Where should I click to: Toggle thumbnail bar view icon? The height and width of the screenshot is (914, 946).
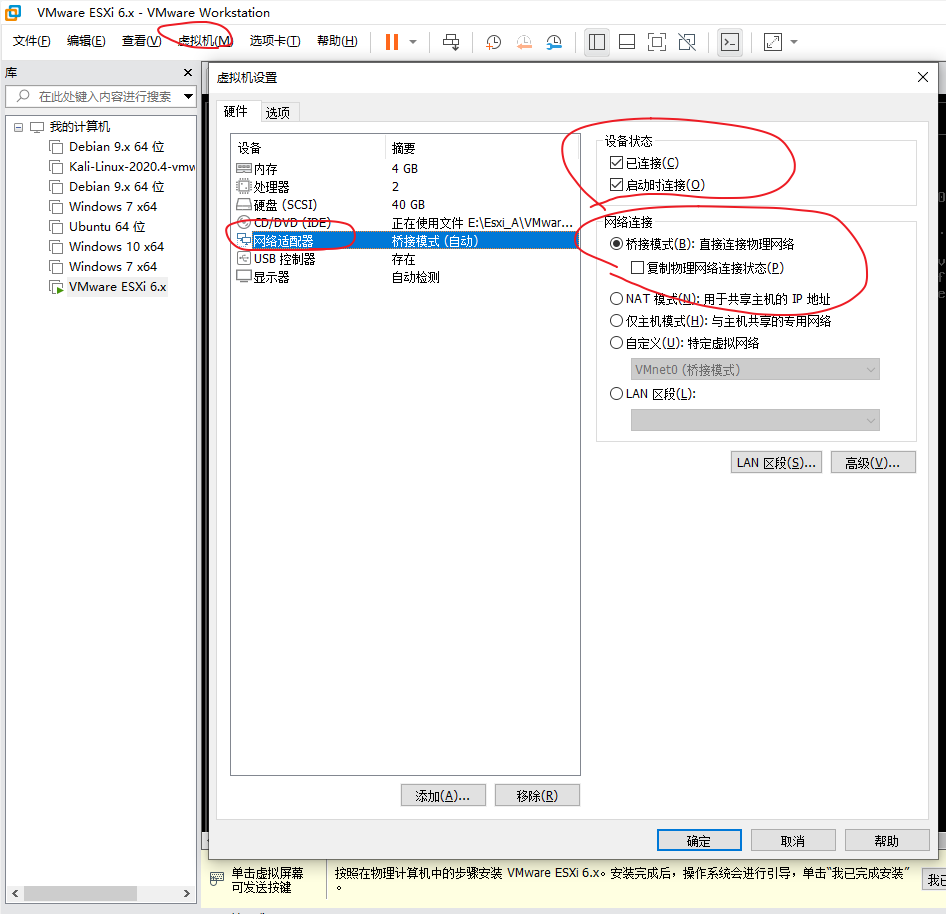point(627,42)
